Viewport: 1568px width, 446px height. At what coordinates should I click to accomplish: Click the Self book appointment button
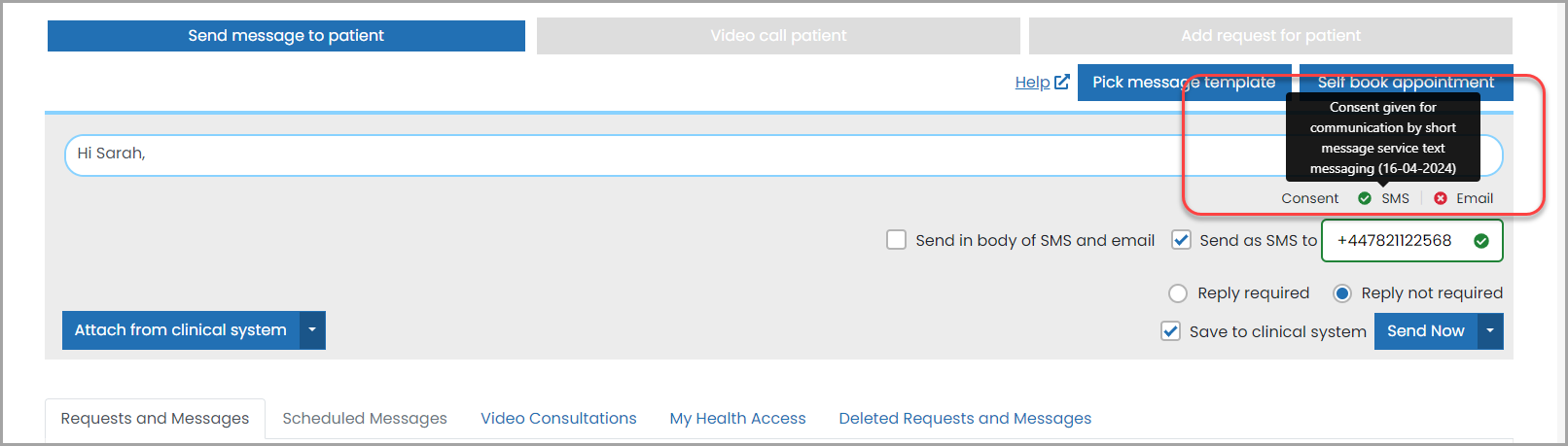pyautogui.click(x=1406, y=82)
